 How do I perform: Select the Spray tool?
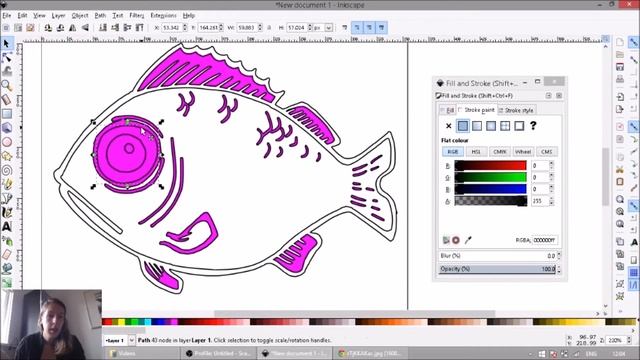coord(7,241)
